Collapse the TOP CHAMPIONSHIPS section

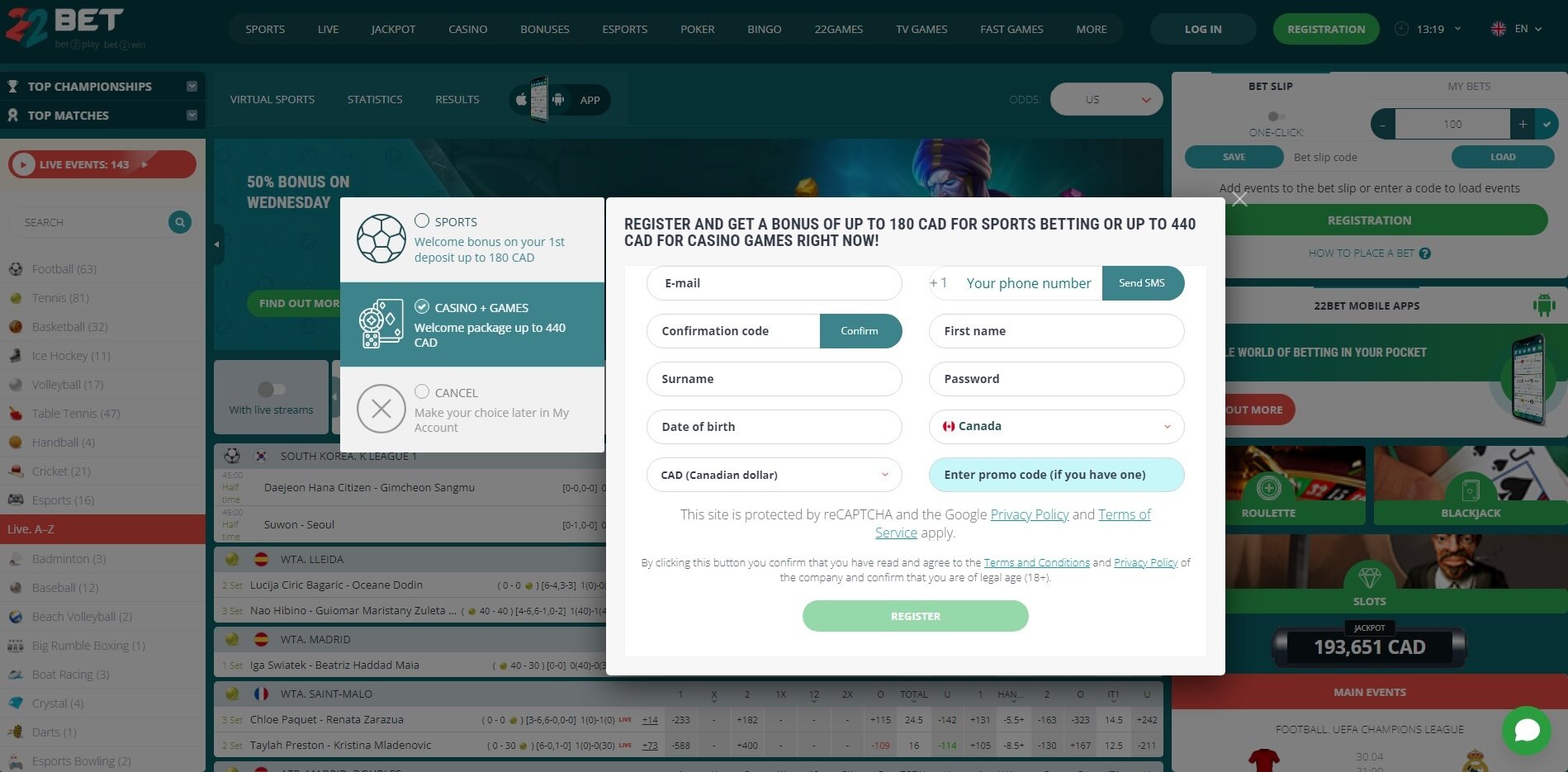192,85
